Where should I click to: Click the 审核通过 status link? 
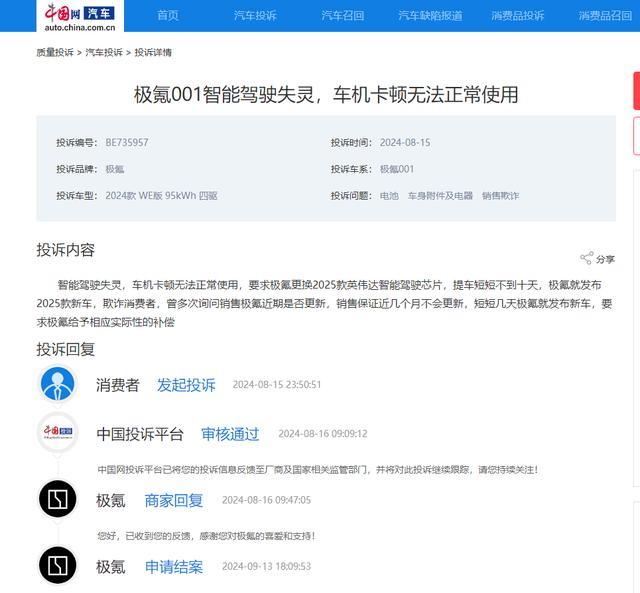230,434
